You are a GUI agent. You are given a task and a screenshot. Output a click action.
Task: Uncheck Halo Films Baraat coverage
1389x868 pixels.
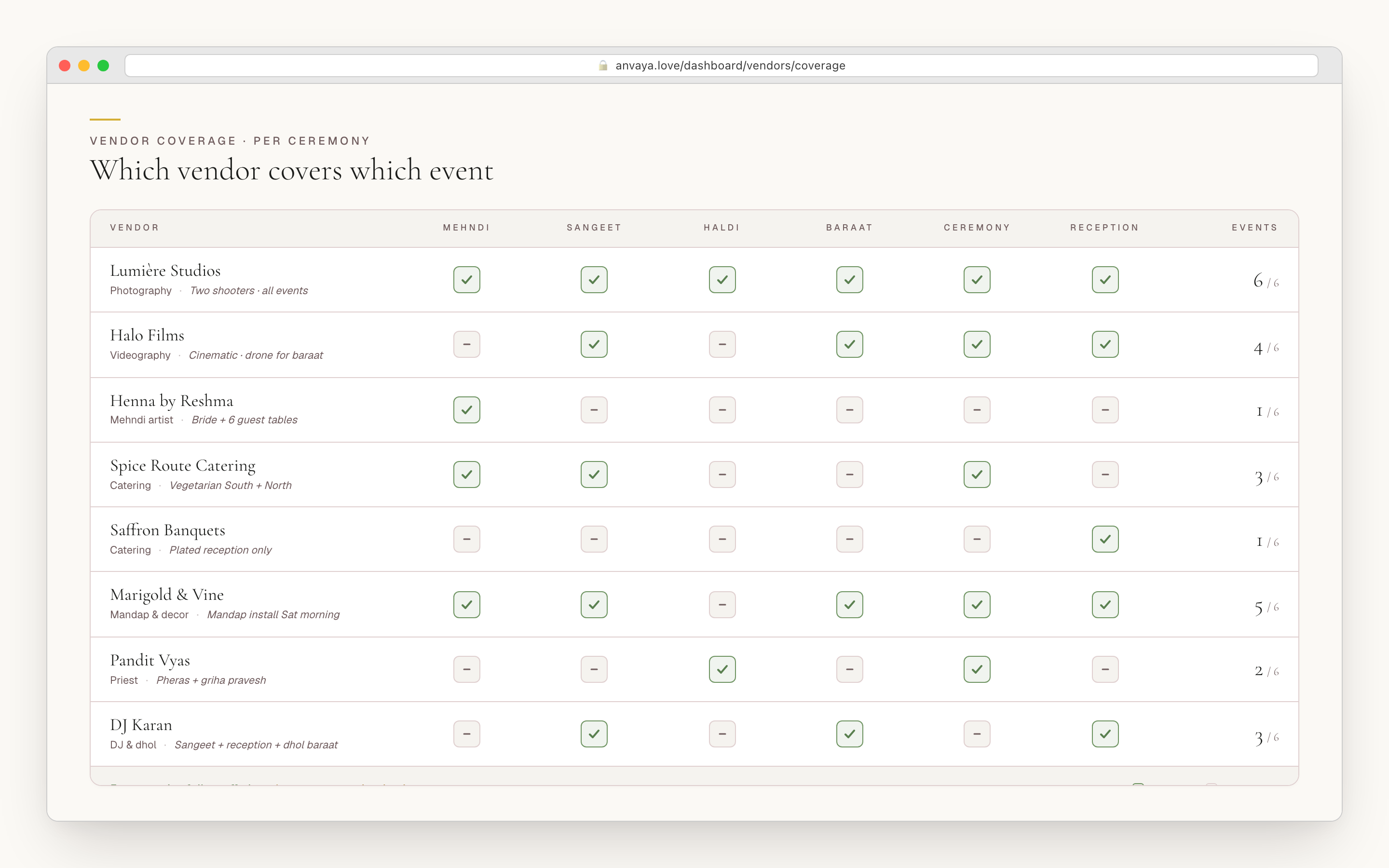[849, 344]
